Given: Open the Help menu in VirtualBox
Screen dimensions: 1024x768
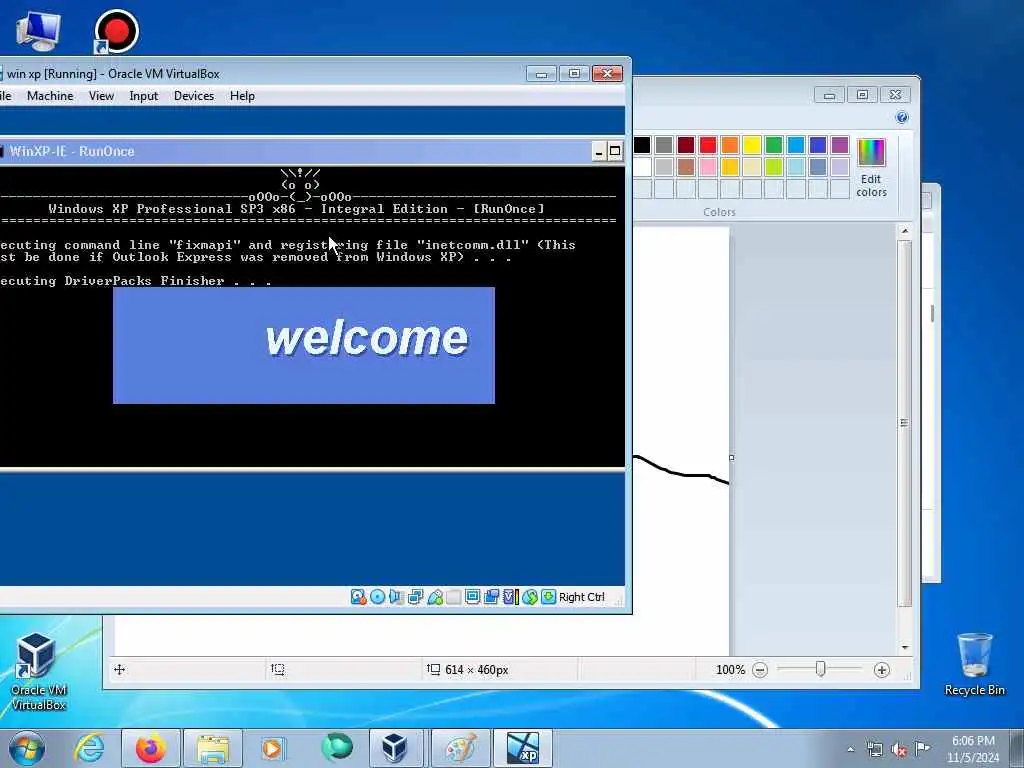Looking at the screenshot, I should tap(242, 96).
